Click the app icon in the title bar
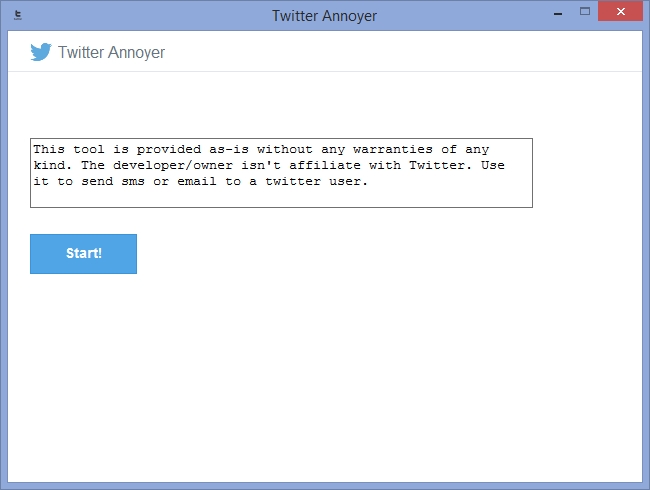 coord(18,15)
